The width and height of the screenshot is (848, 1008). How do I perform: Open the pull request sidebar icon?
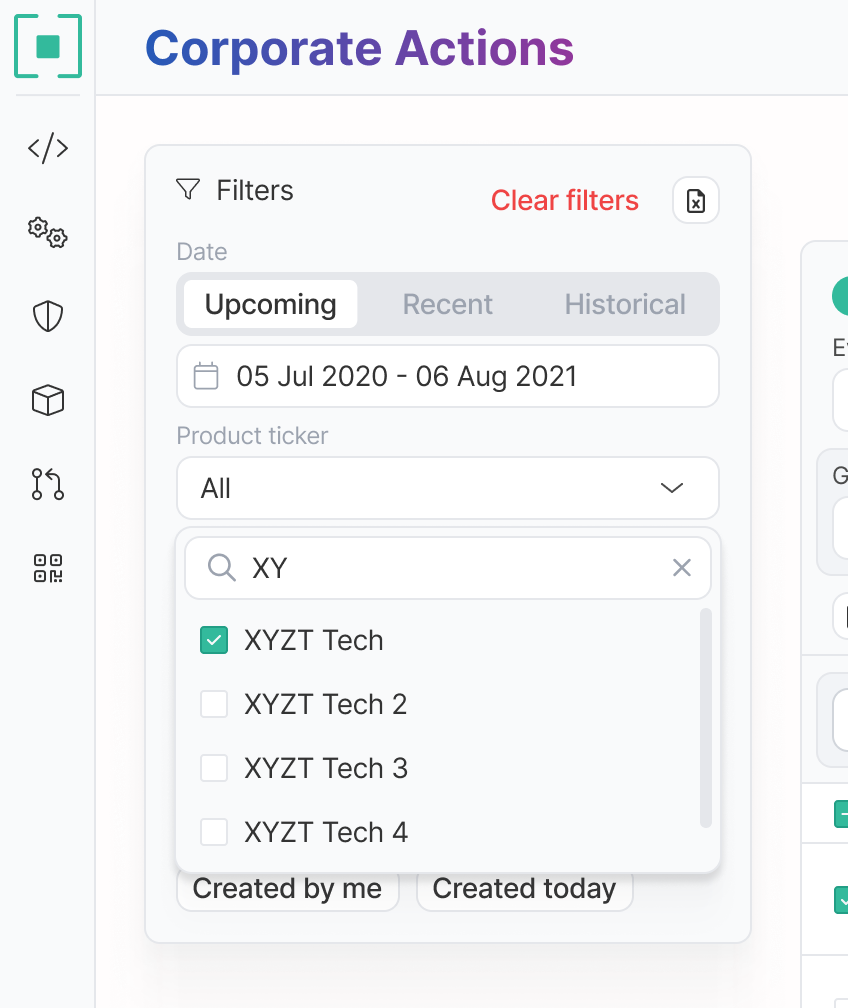48,483
